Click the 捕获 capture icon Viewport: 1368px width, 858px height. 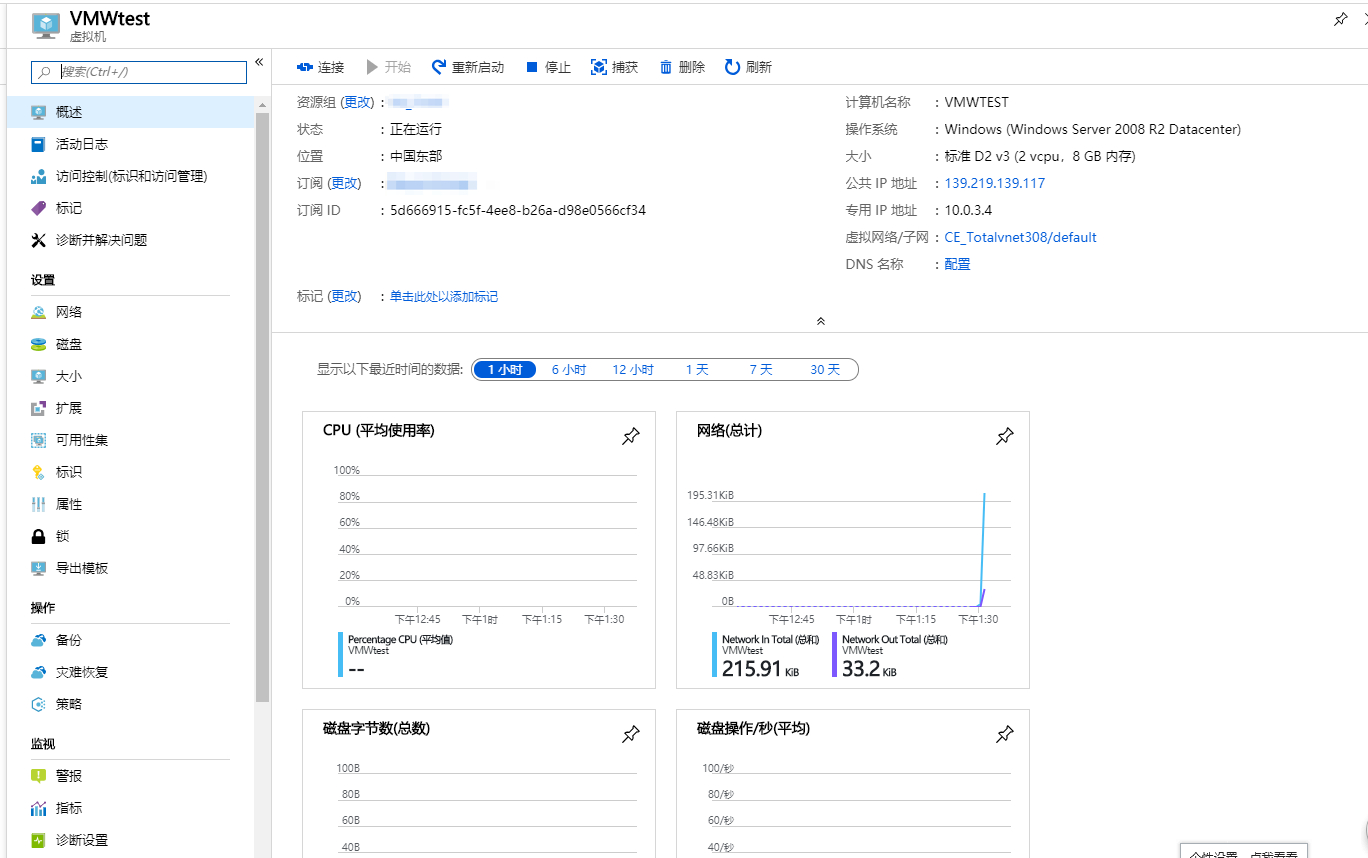click(599, 67)
